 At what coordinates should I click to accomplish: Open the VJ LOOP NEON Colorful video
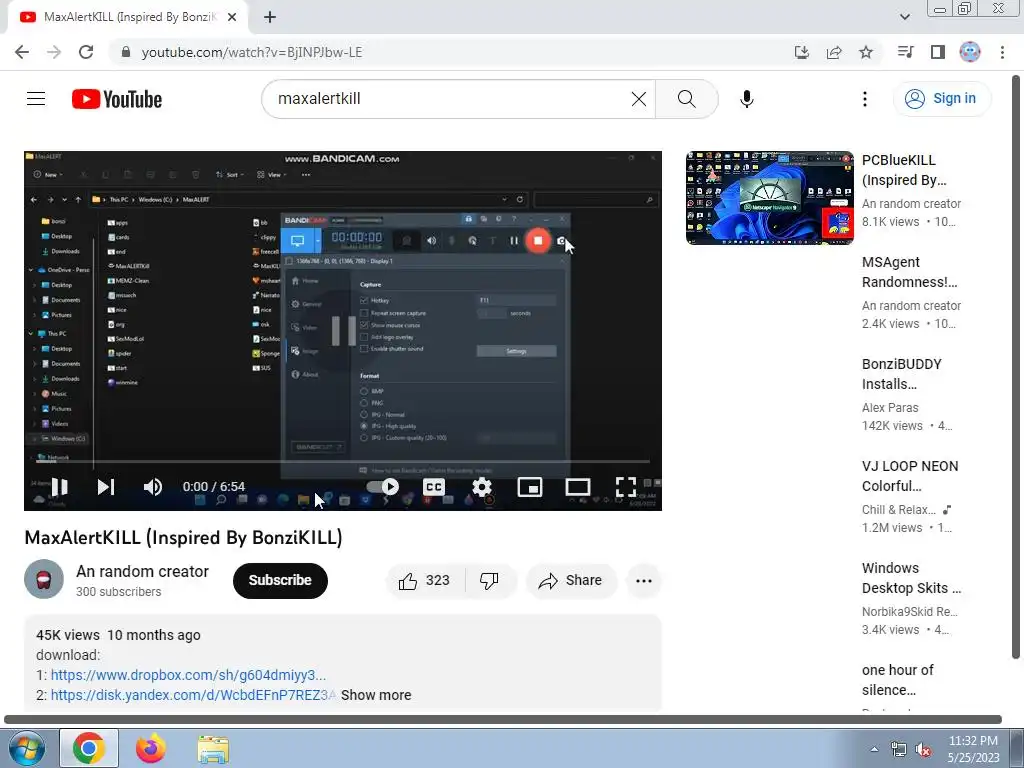910,475
